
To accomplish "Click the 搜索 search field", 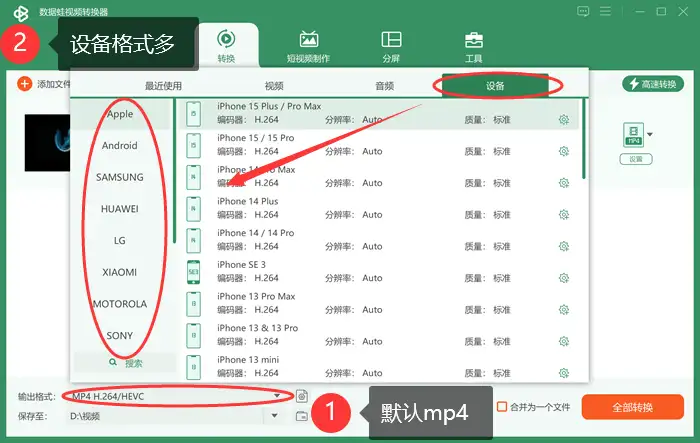I will [x=125, y=363].
